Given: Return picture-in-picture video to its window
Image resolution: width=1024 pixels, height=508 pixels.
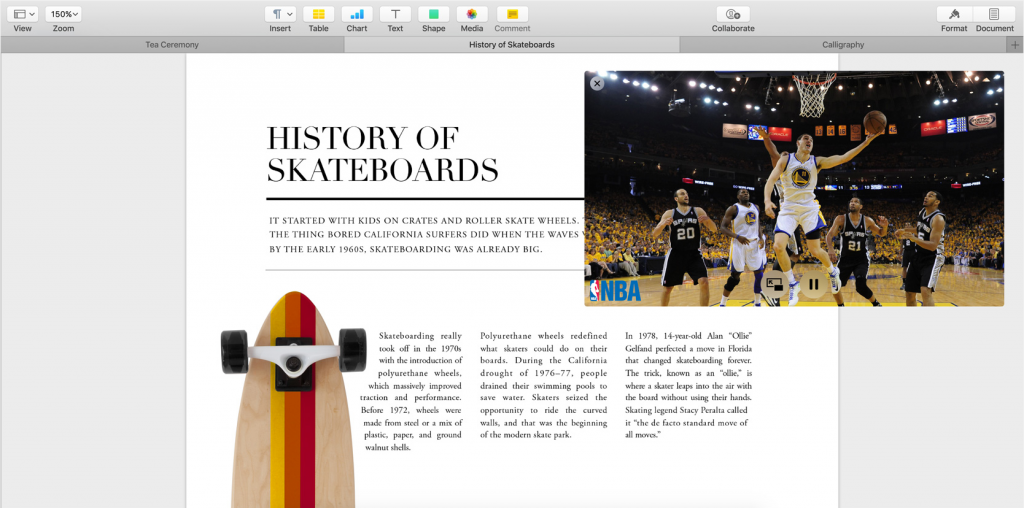Looking at the screenshot, I should click(x=774, y=285).
